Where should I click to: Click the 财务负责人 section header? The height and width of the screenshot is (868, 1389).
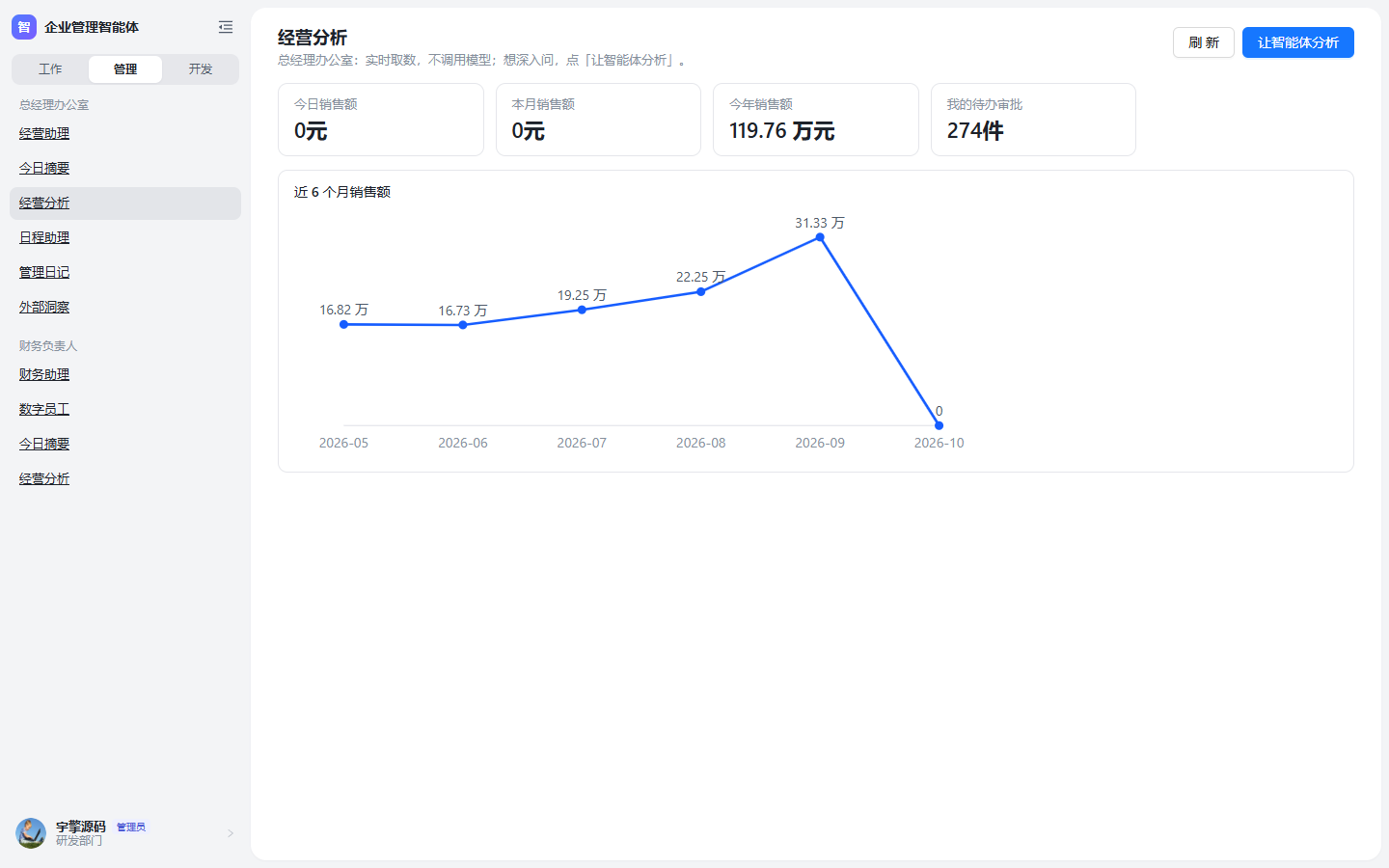click(48, 346)
